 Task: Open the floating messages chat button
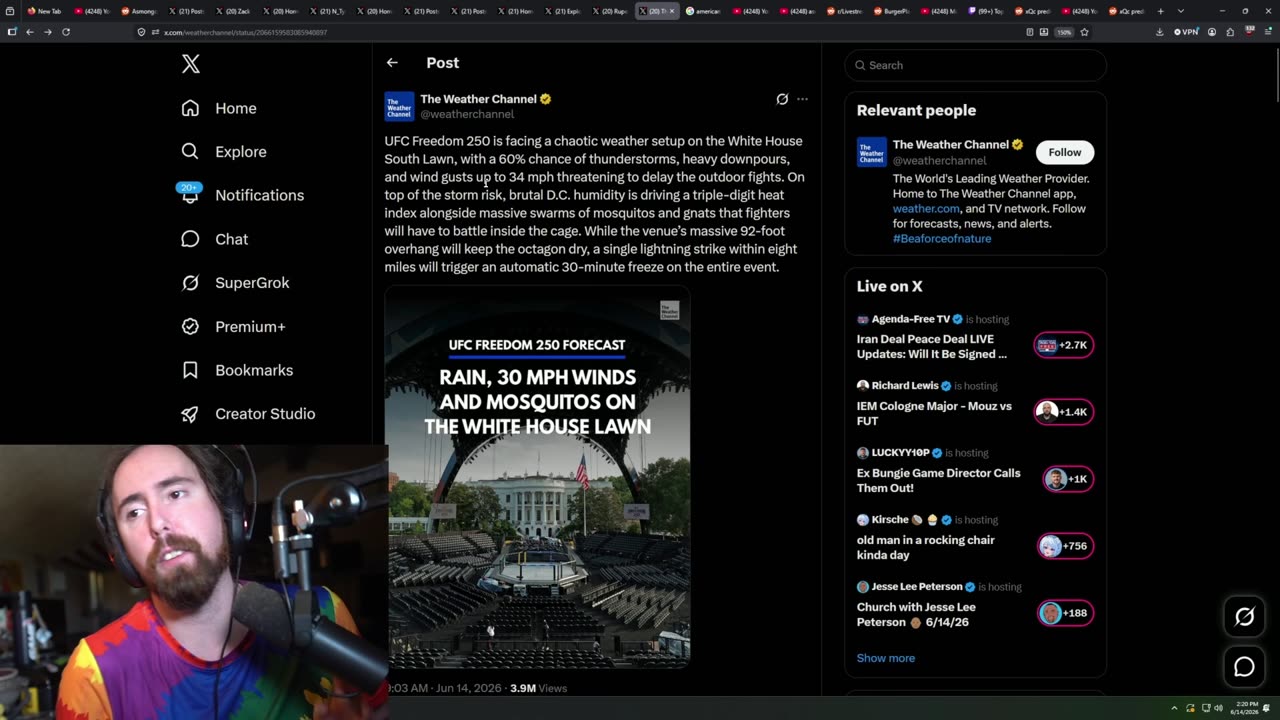point(1244,667)
